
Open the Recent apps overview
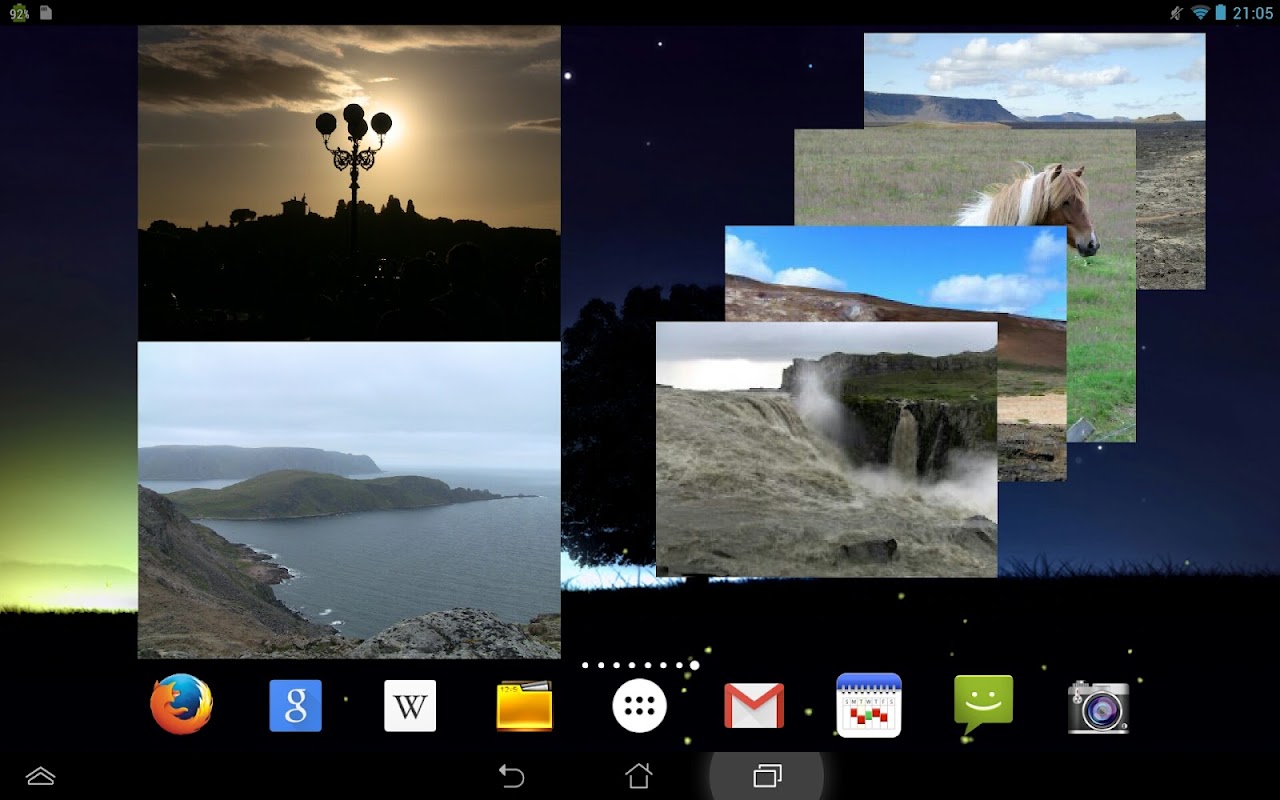point(767,776)
